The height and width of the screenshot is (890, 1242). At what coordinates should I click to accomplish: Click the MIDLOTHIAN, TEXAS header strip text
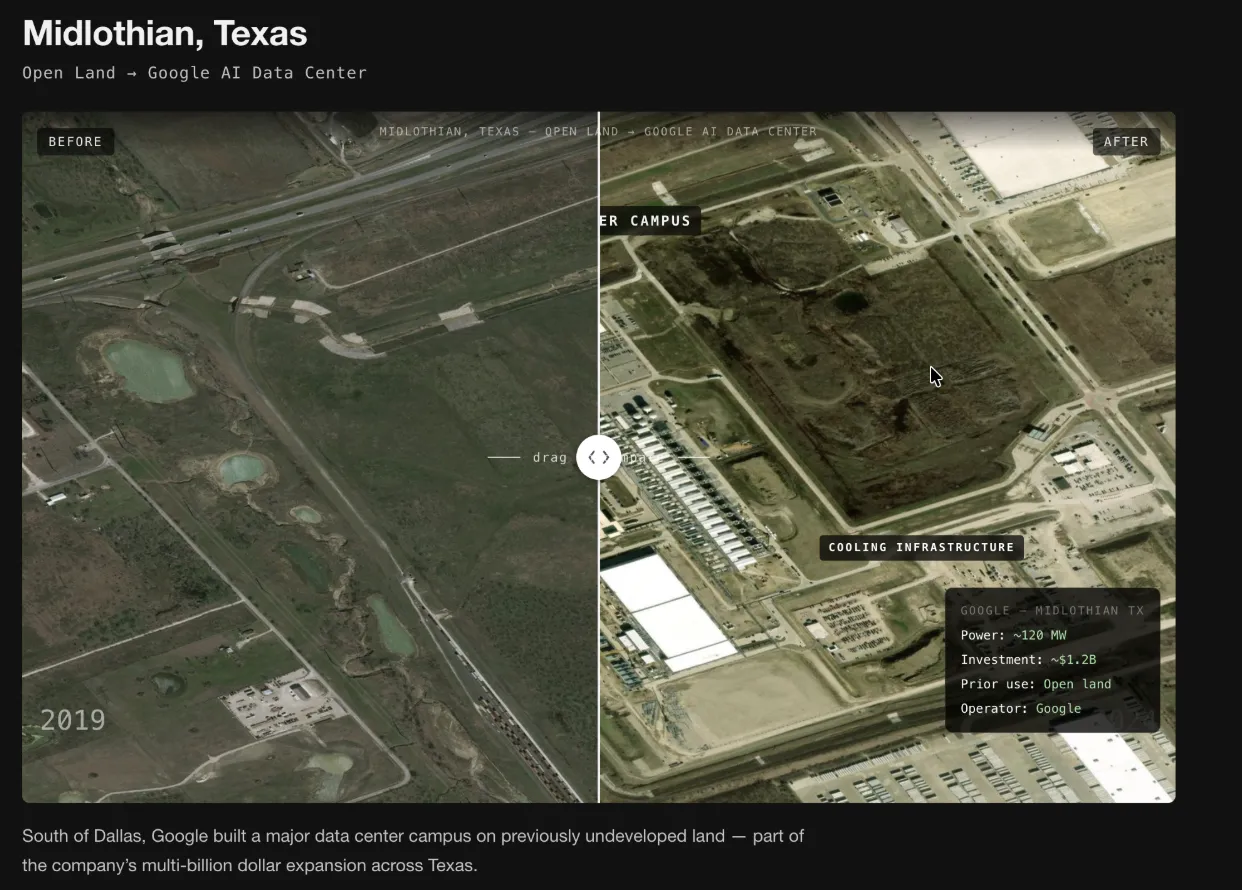click(598, 131)
